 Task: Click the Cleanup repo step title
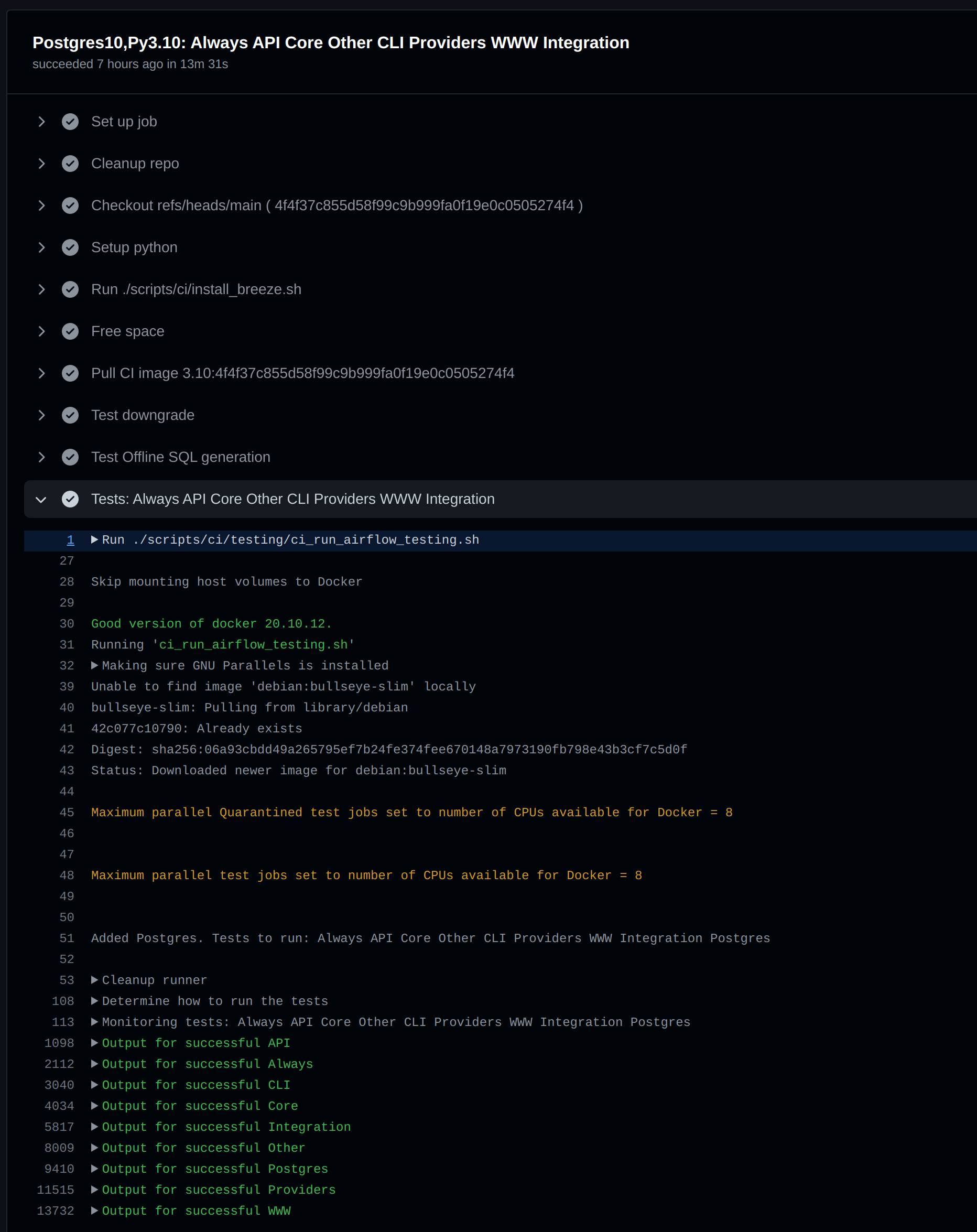pyautogui.click(x=135, y=164)
